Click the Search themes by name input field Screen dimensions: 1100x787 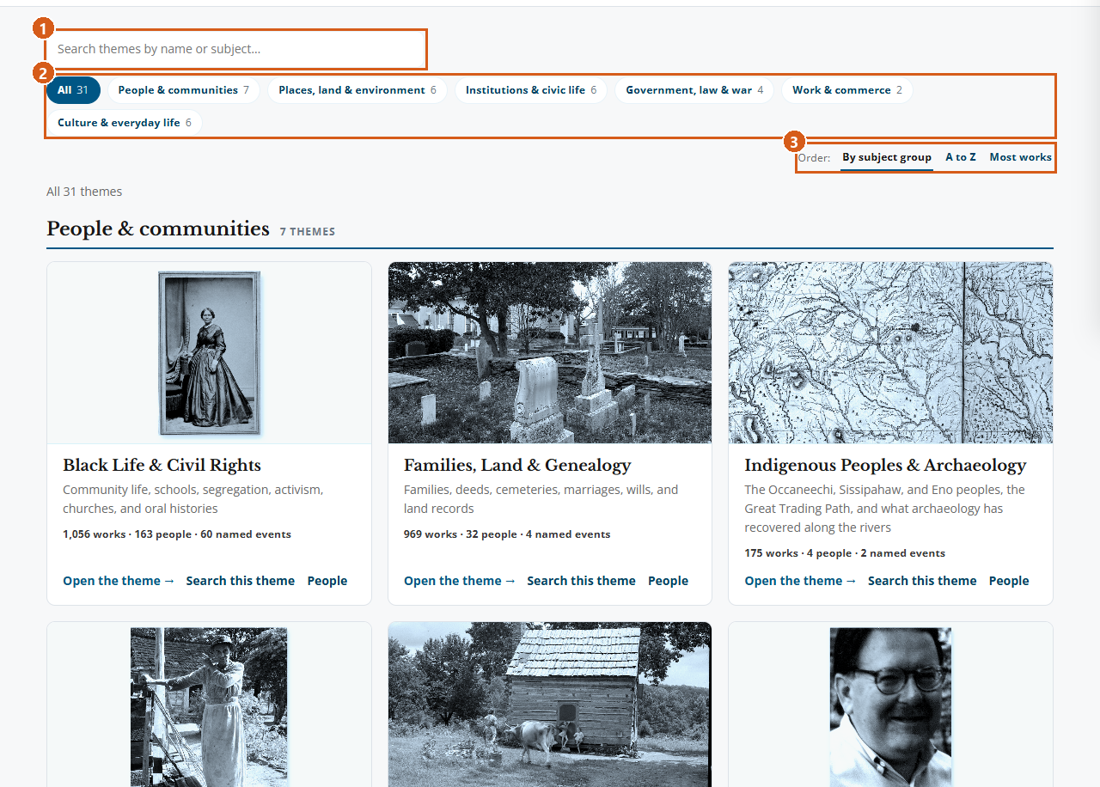click(236, 49)
